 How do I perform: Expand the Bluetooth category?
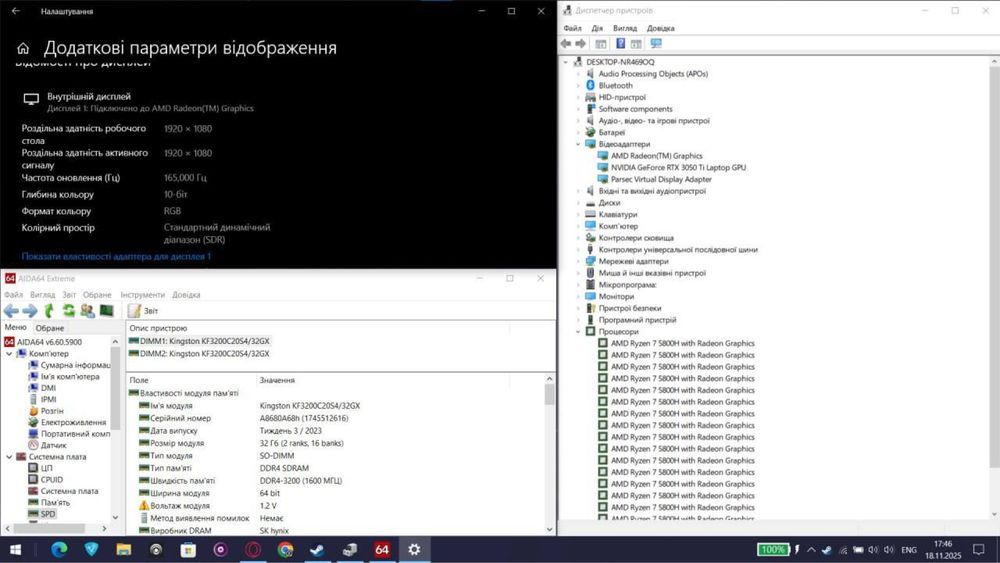click(578, 85)
